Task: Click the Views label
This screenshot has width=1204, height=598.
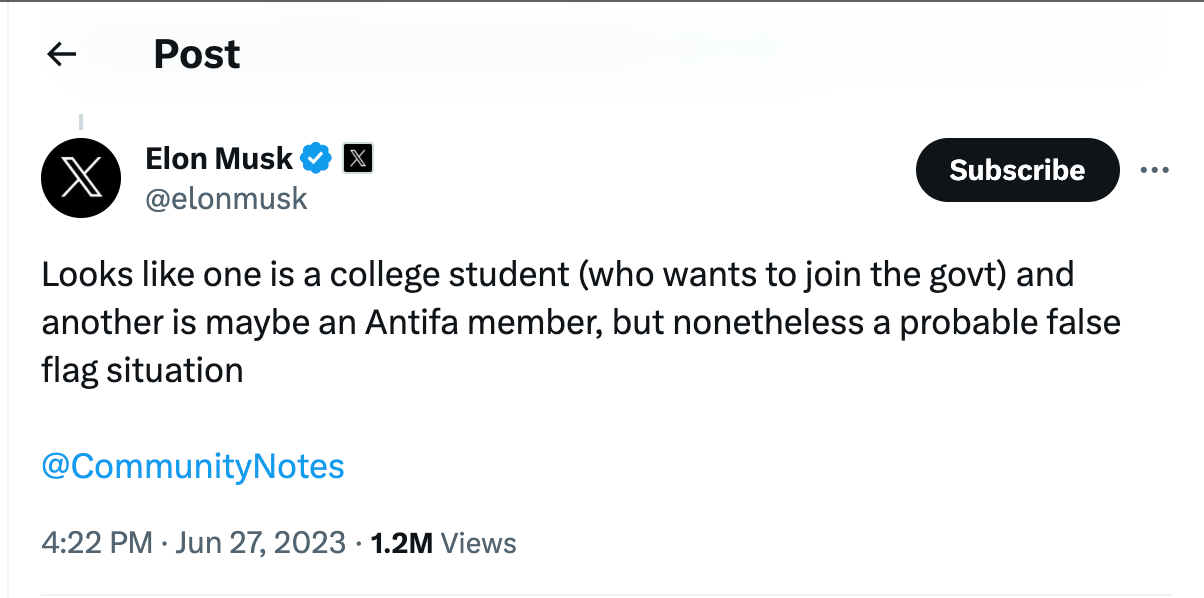Action: tap(478, 543)
